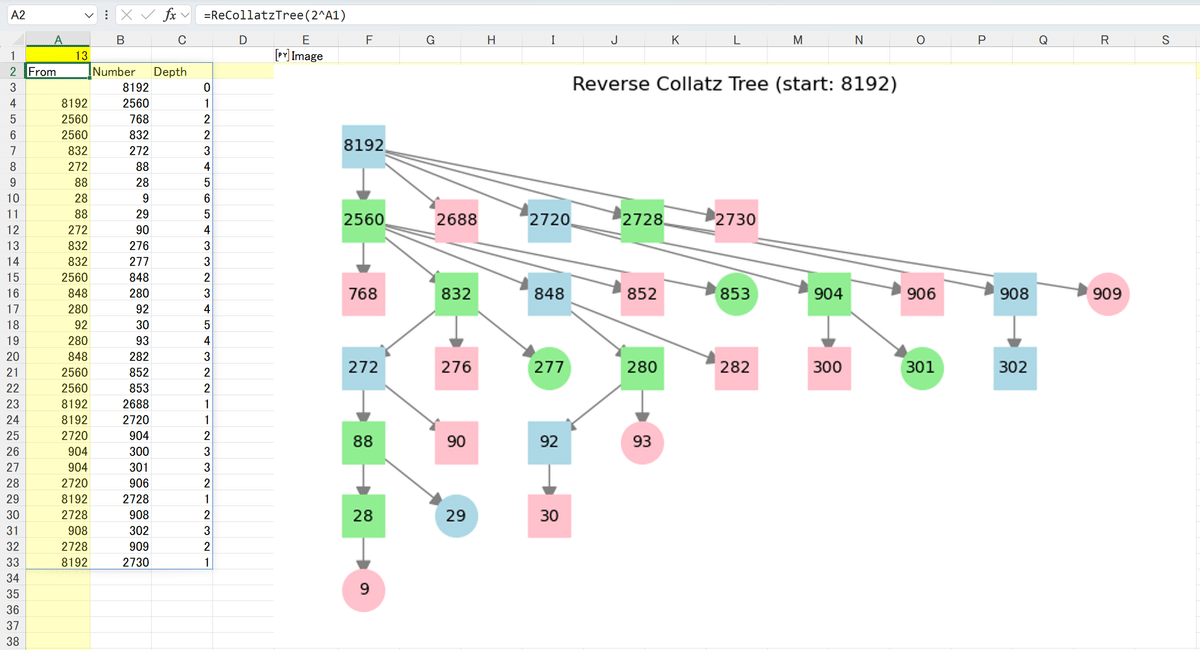Click the pink circle 9 node
This screenshot has height=650, width=1200.
pos(363,590)
